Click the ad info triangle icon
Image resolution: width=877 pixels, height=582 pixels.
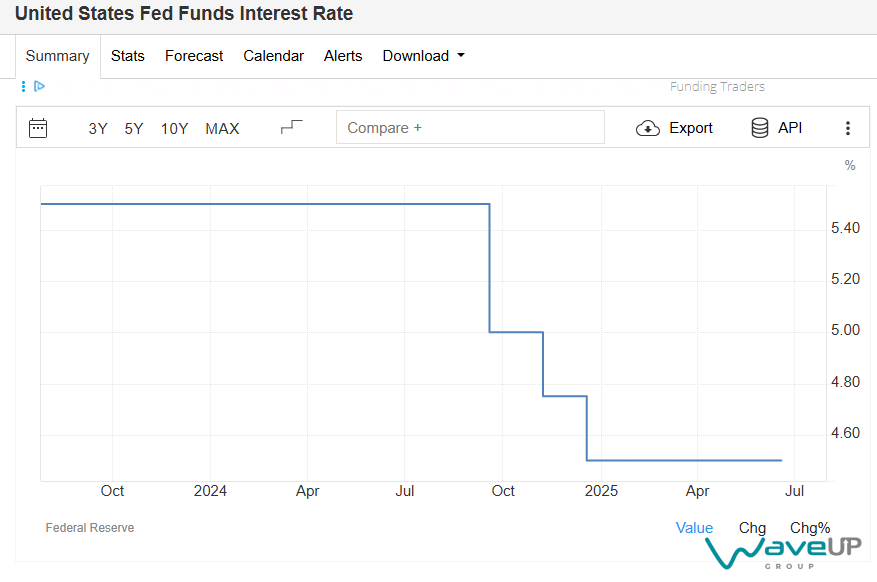point(39,87)
